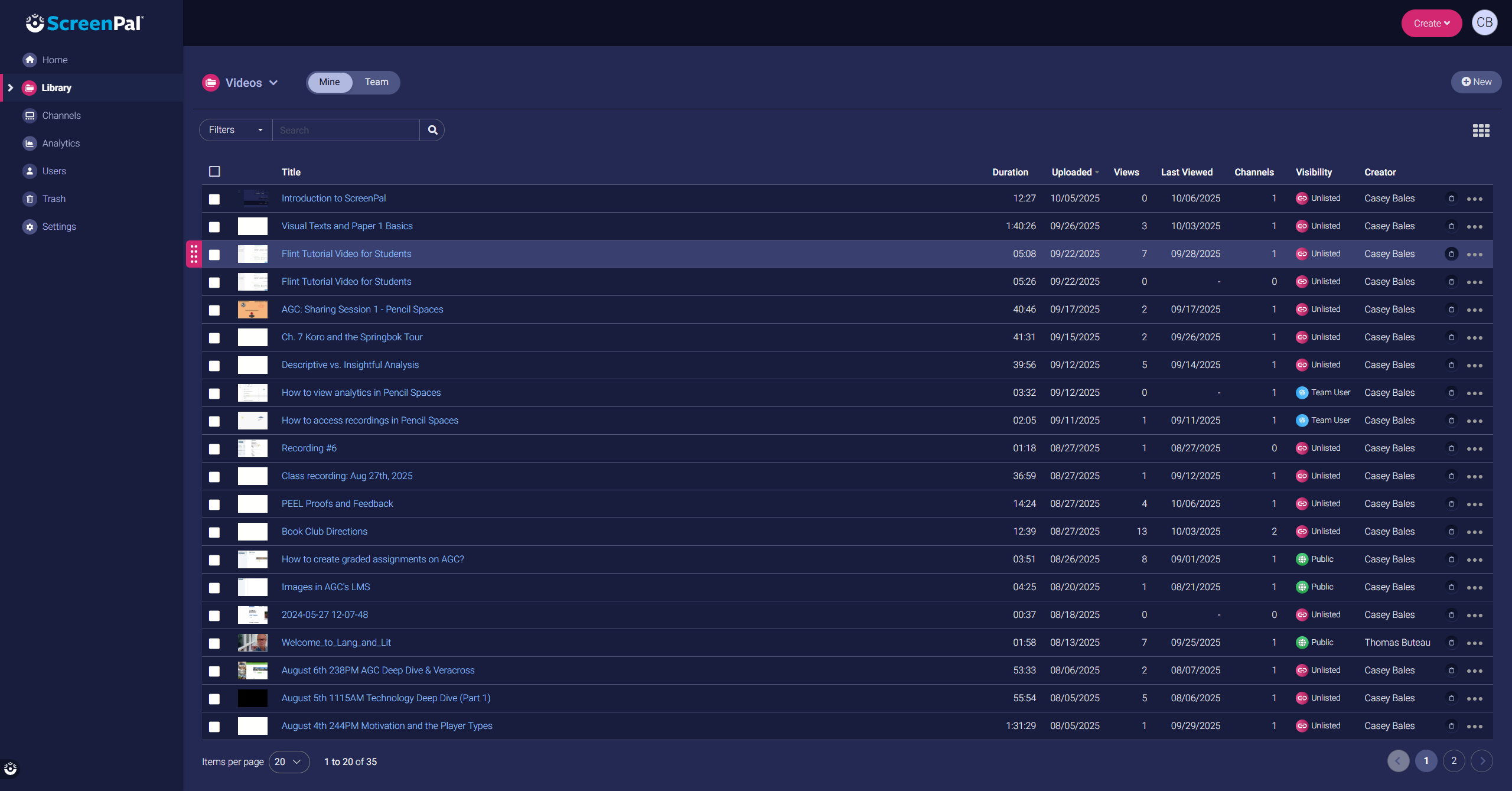The height and width of the screenshot is (791, 1512).
Task: Switch to the Team tab
Action: [376, 82]
